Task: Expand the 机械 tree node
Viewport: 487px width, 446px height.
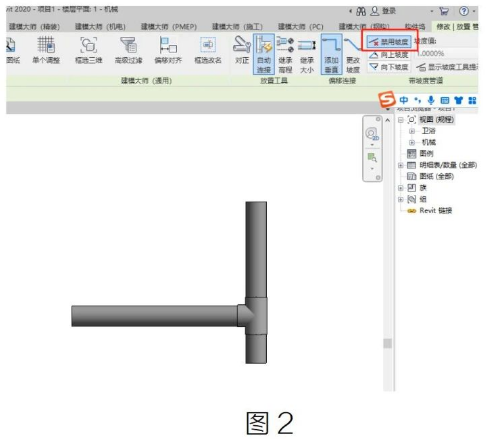Action: 412,142
